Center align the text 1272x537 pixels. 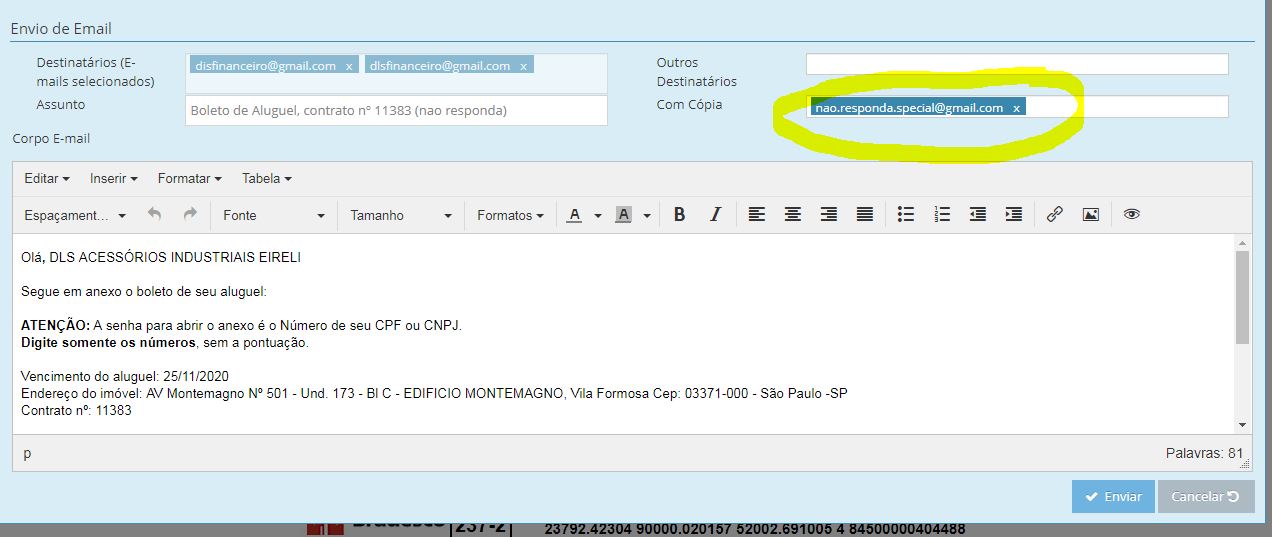coord(793,214)
